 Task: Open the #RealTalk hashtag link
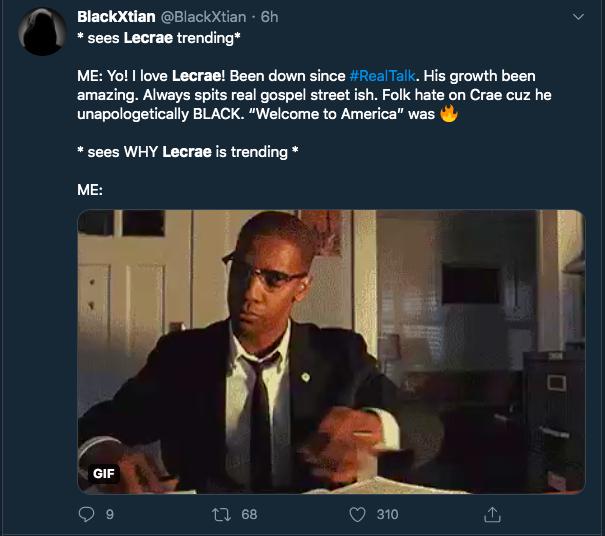point(384,76)
